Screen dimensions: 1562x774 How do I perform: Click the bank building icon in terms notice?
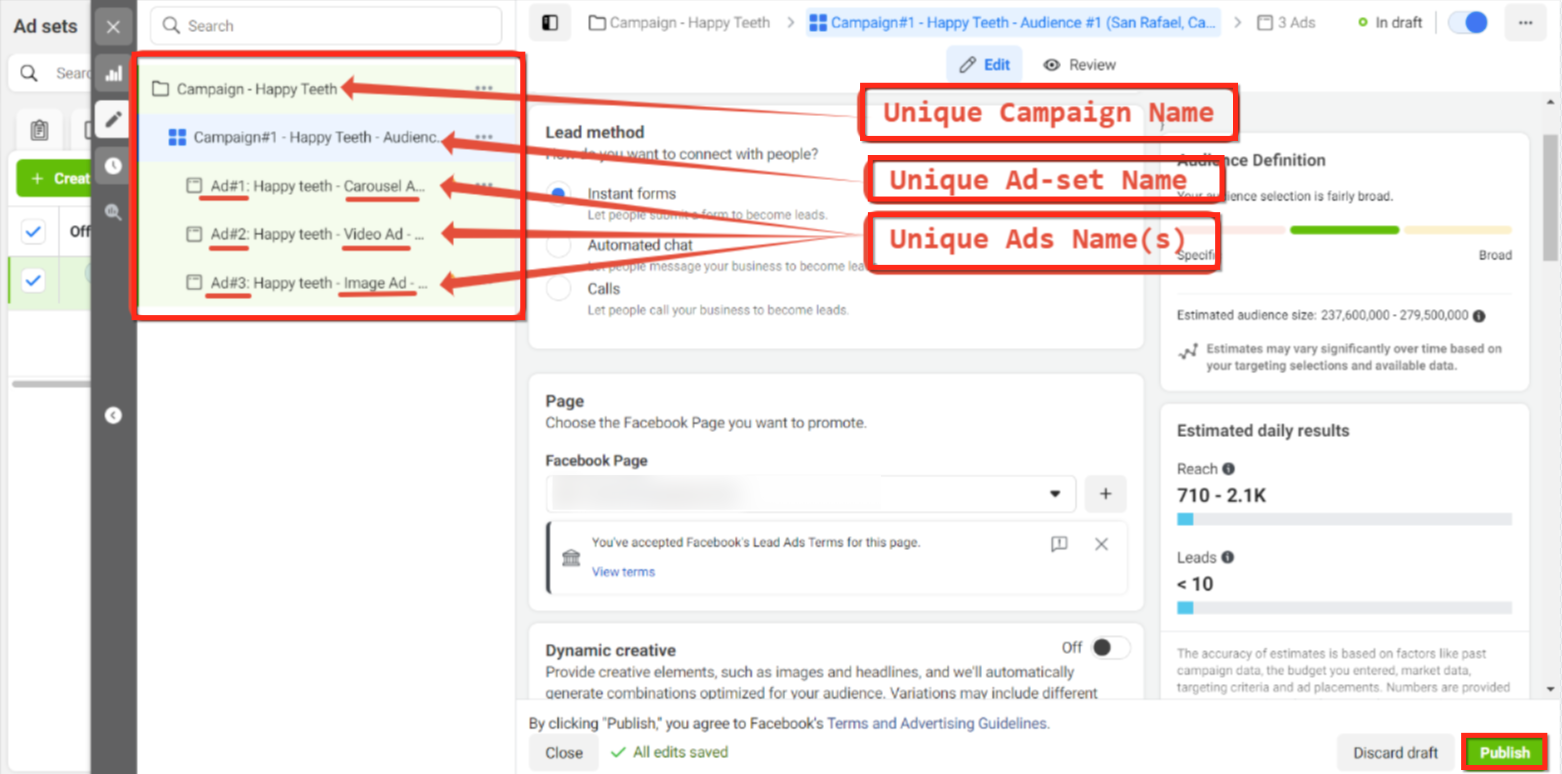pos(571,557)
